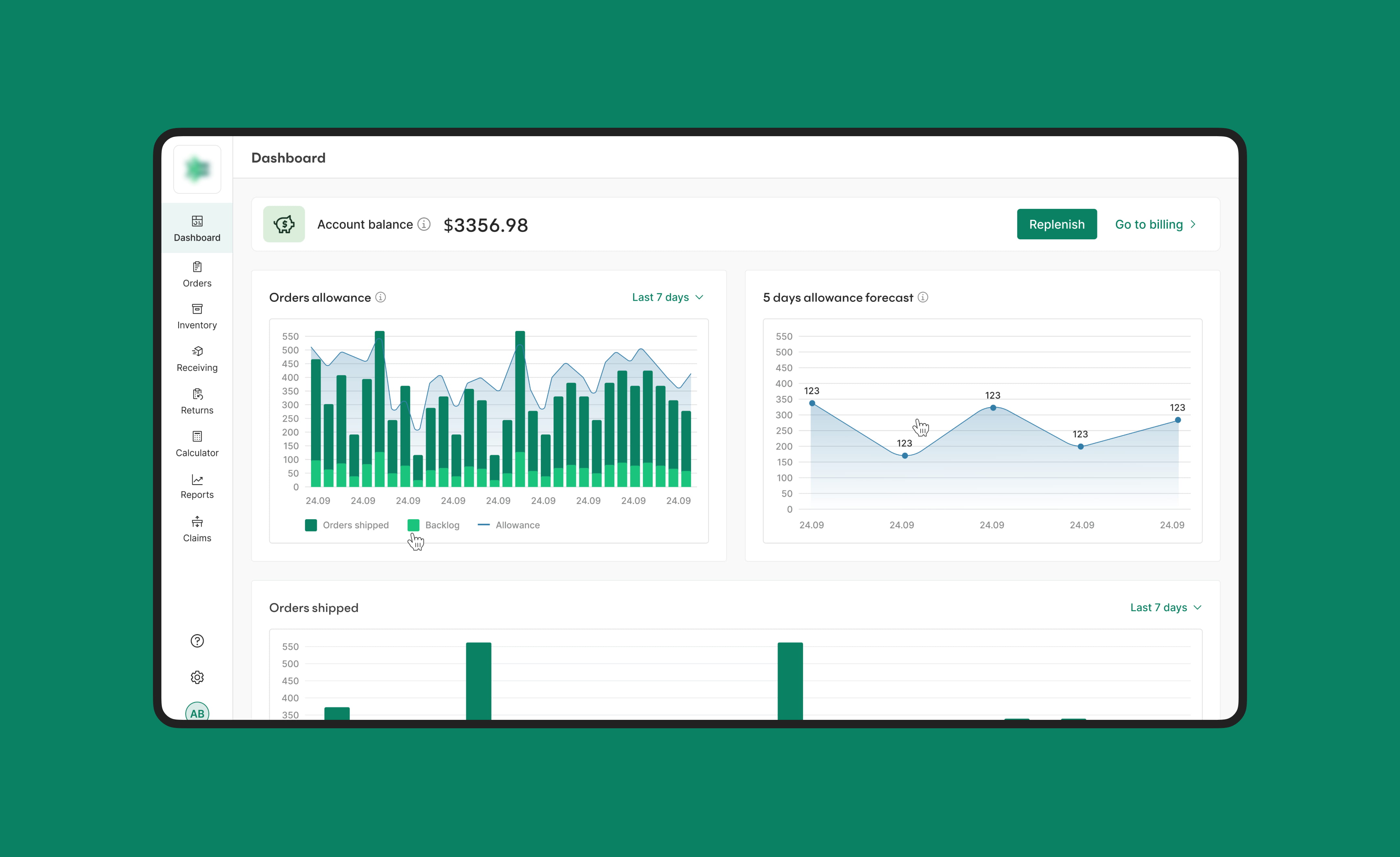The width and height of the screenshot is (1400, 857).
Task: Click the Returns clipboard icon
Action: 197,394
